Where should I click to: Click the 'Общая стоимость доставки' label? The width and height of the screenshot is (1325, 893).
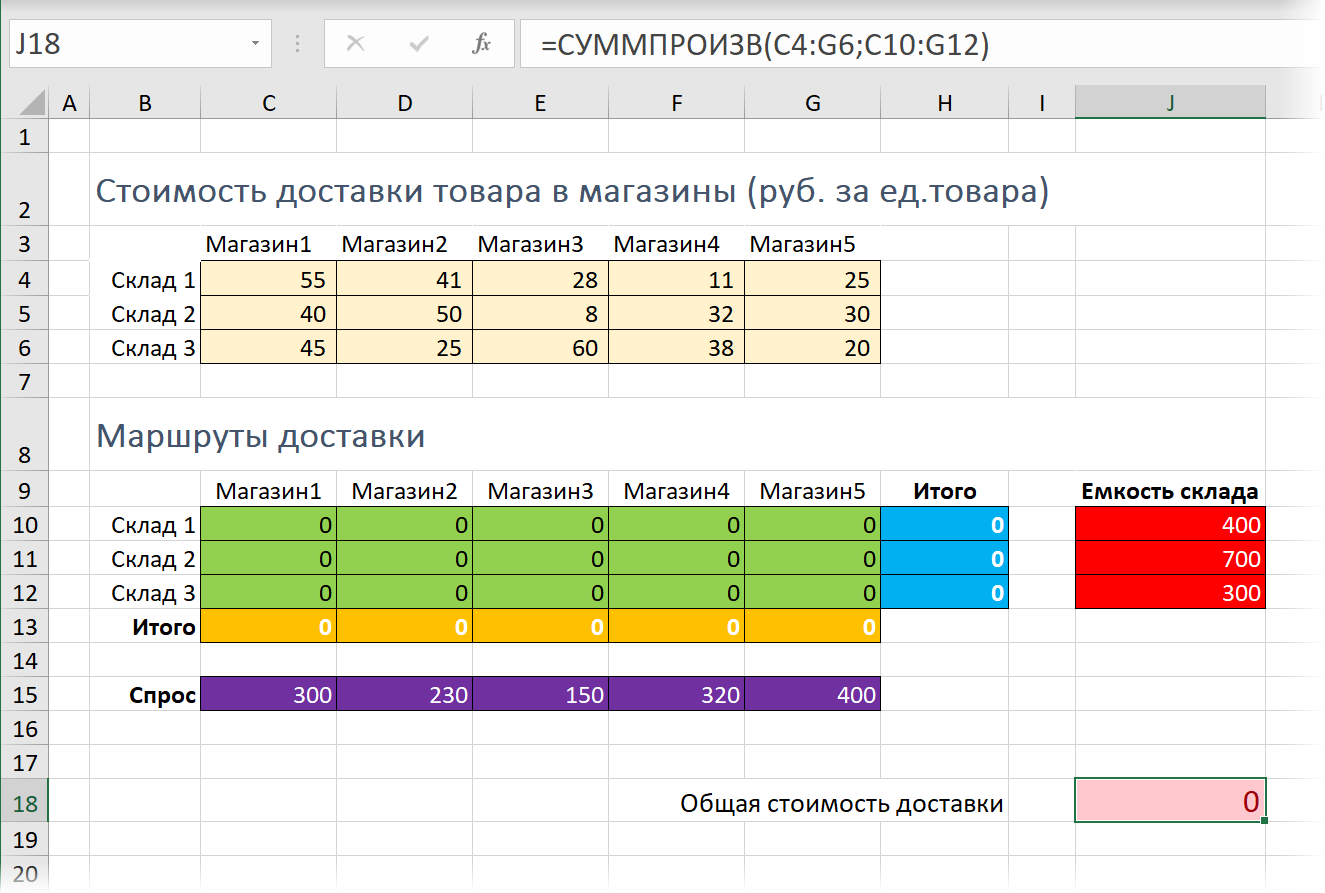[x=842, y=803]
